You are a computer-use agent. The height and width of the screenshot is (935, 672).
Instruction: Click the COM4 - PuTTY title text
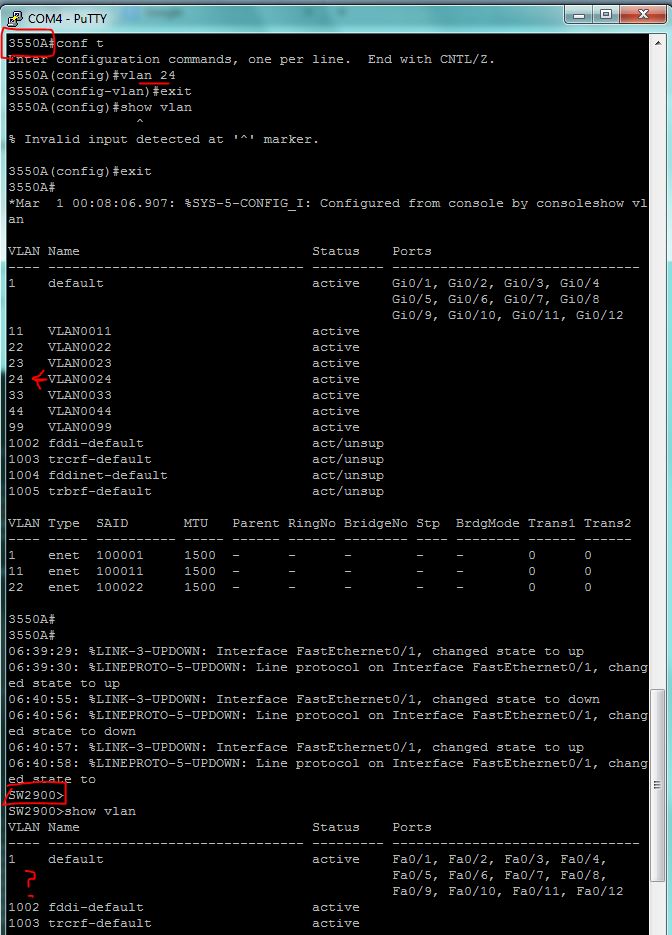click(67, 18)
